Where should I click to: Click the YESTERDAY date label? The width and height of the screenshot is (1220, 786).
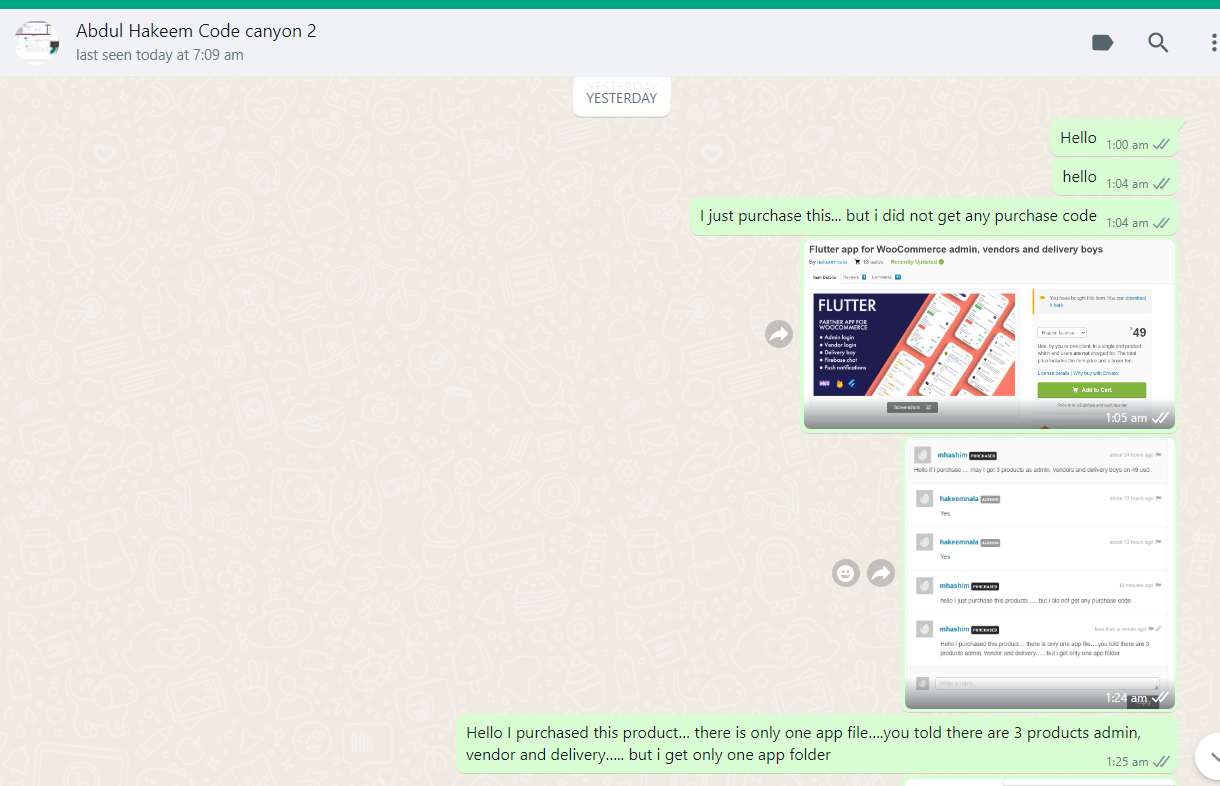click(622, 98)
